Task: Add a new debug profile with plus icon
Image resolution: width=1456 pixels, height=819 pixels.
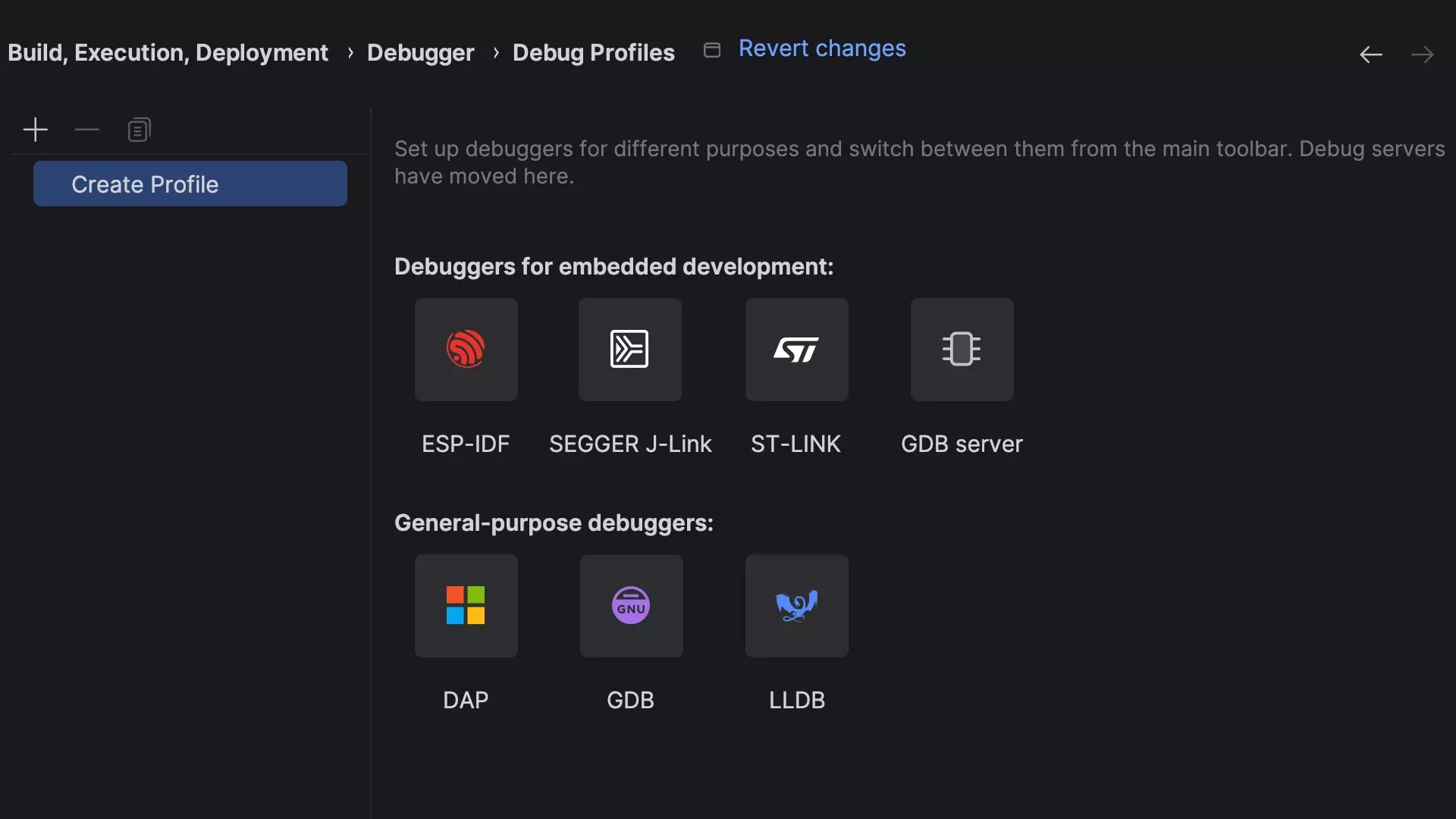Action: point(36,130)
